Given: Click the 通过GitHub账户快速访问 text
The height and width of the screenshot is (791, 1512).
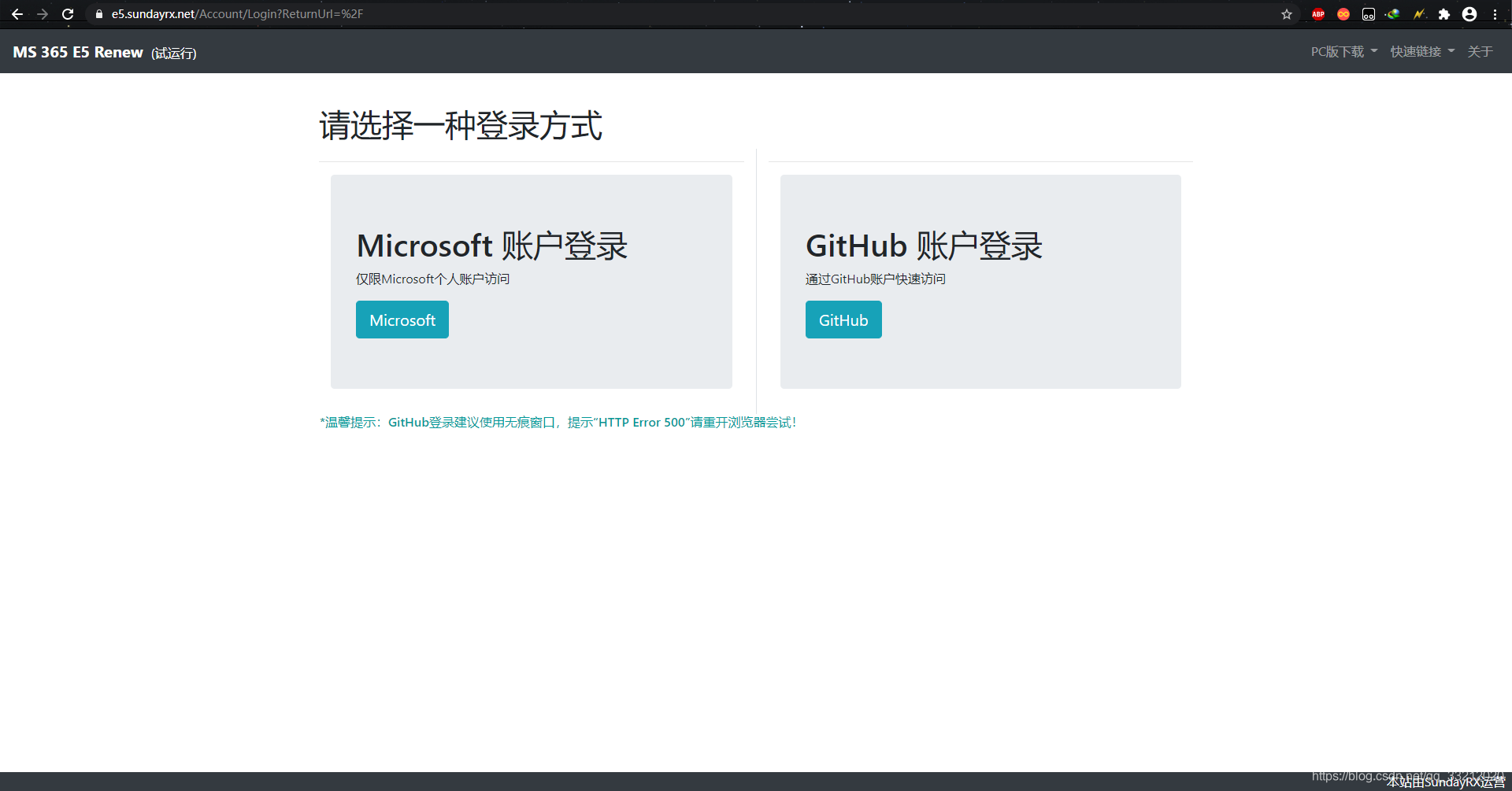Looking at the screenshot, I should point(875,279).
